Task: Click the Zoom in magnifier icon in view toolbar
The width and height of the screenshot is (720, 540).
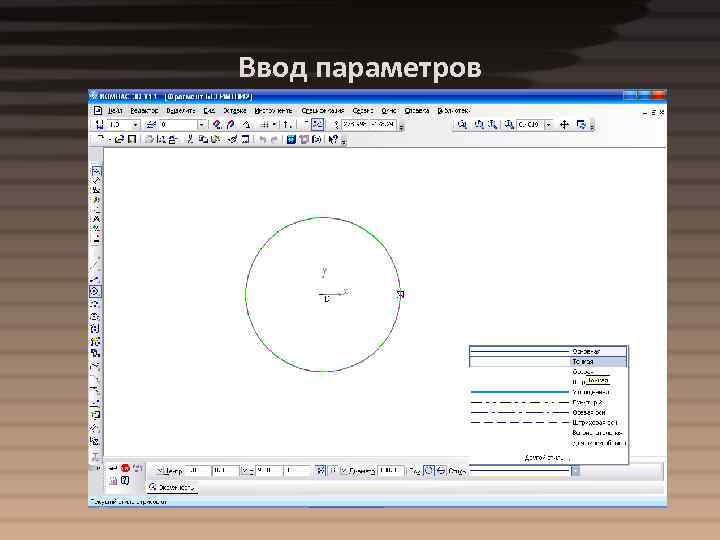Action: [x=479, y=124]
